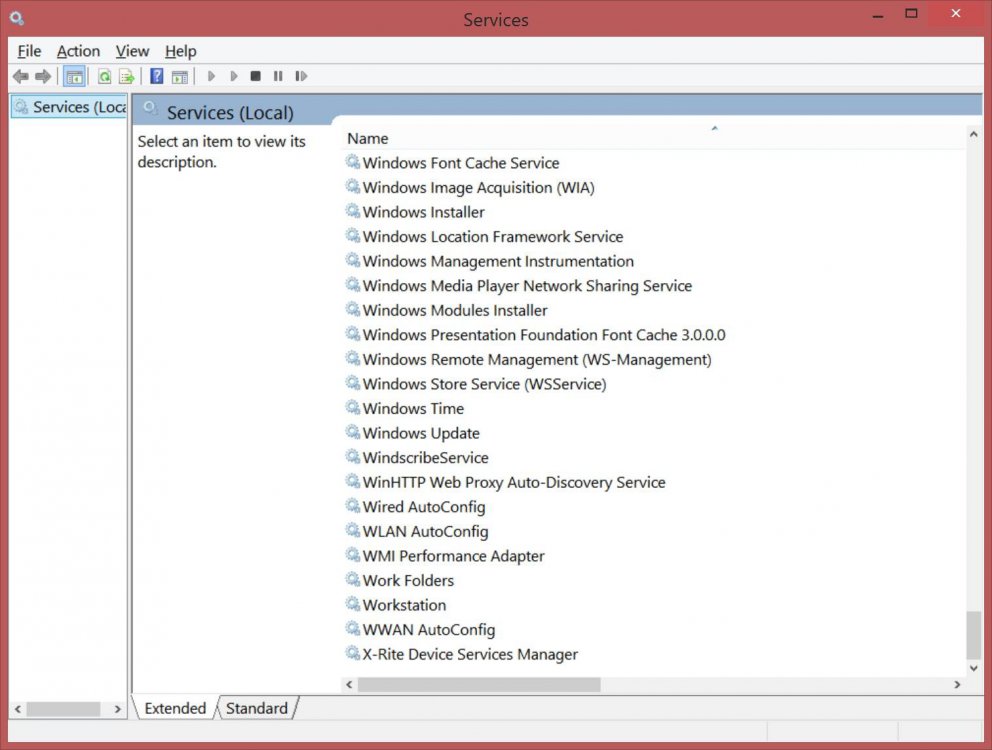Image resolution: width=992 pixels, height=750 pixels.
Task: Select Windows Image Acquisition (WIA)
Action: 470,187
